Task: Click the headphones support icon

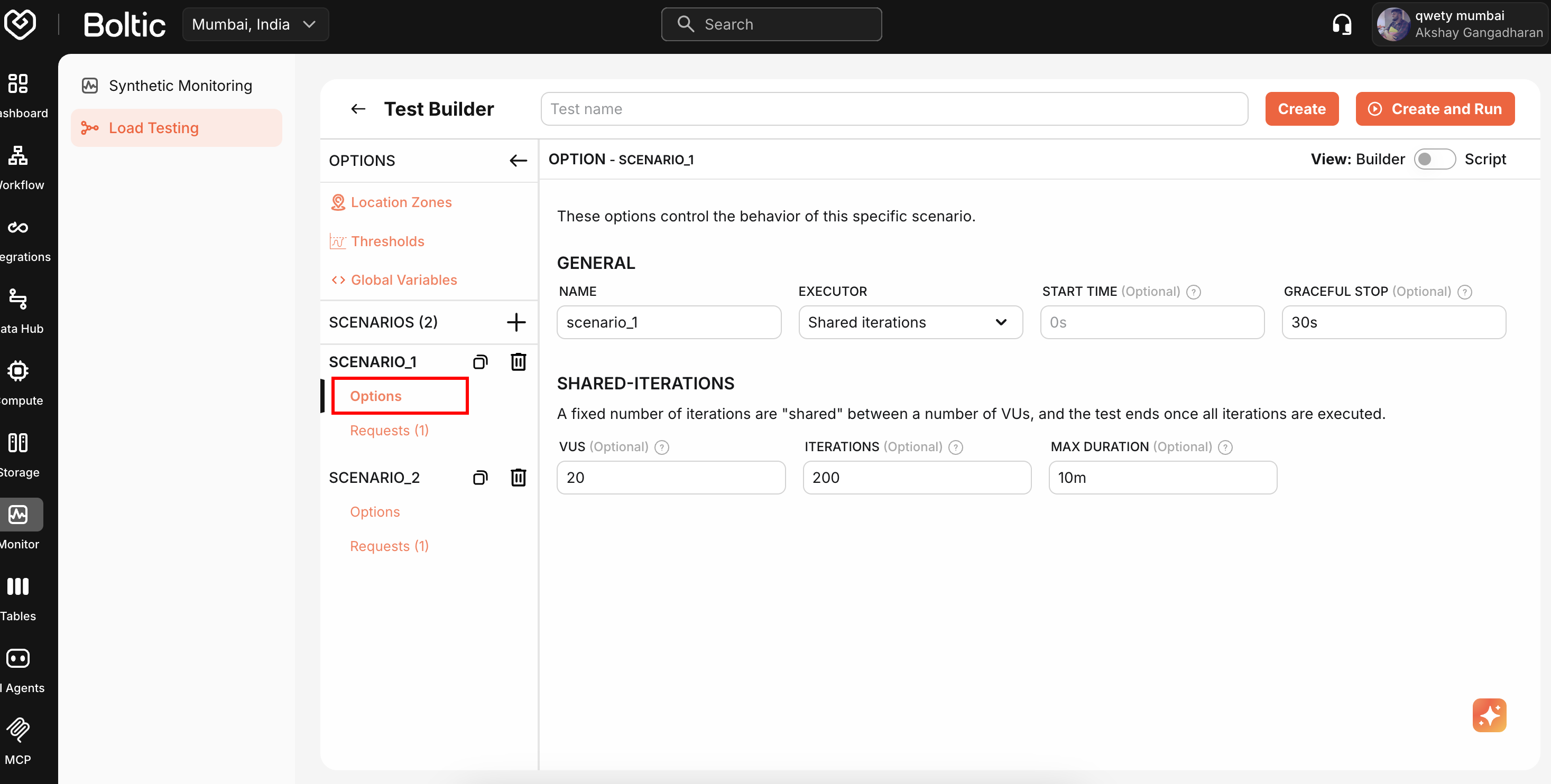Action: (1342, 24)
